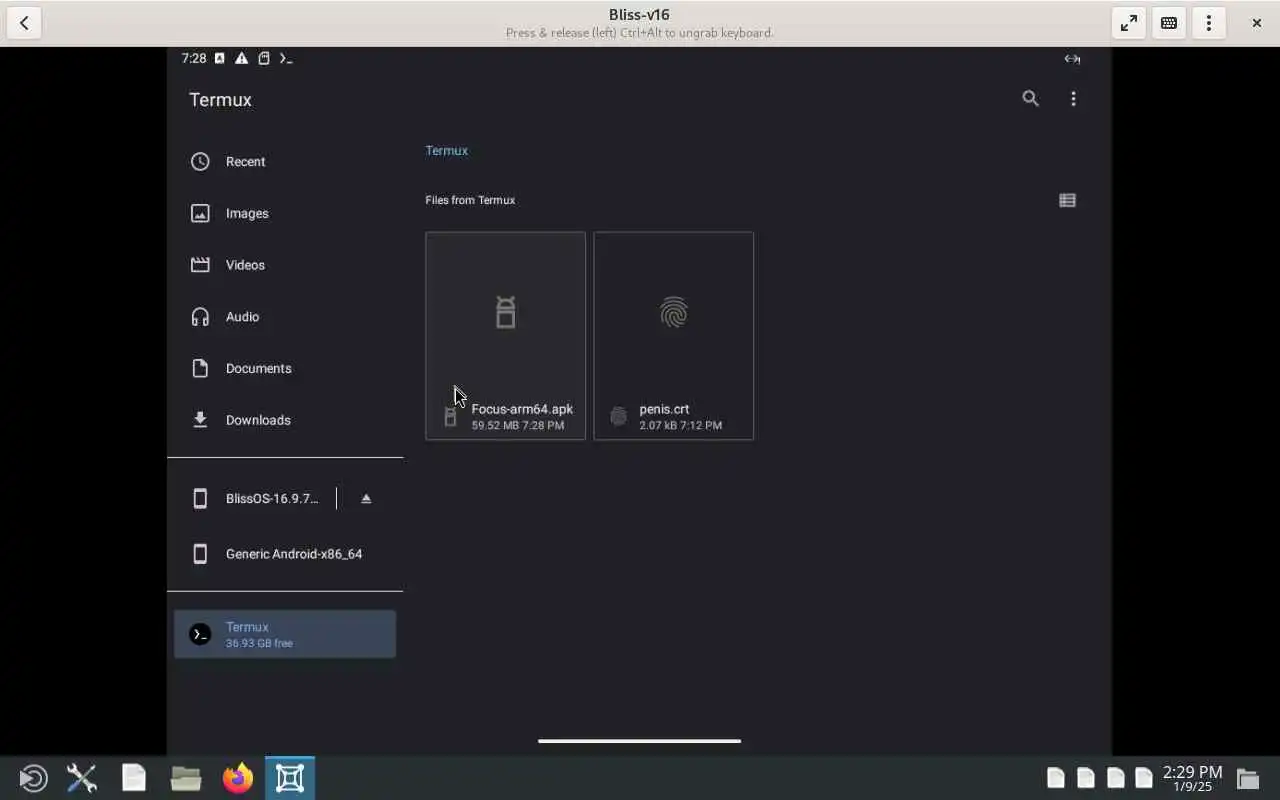
Task: Open Audio category
Action: click(x=285, y=316)
